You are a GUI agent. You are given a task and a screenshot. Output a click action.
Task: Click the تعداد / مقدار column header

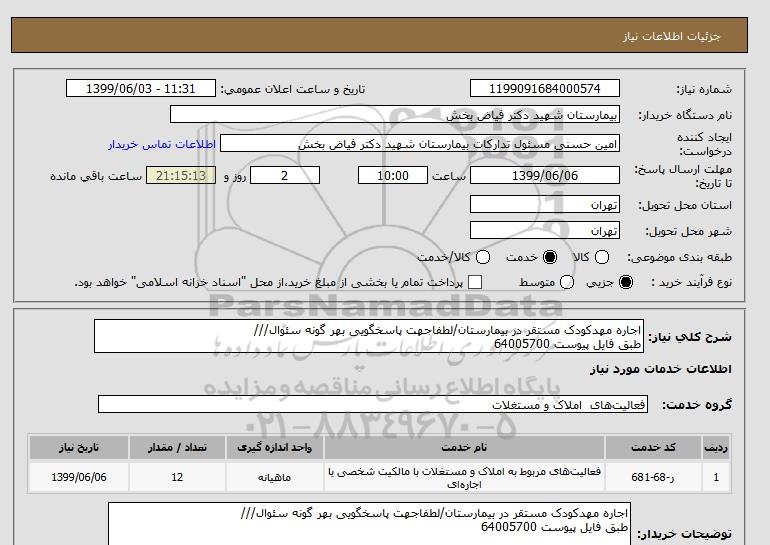coord(177,447)
